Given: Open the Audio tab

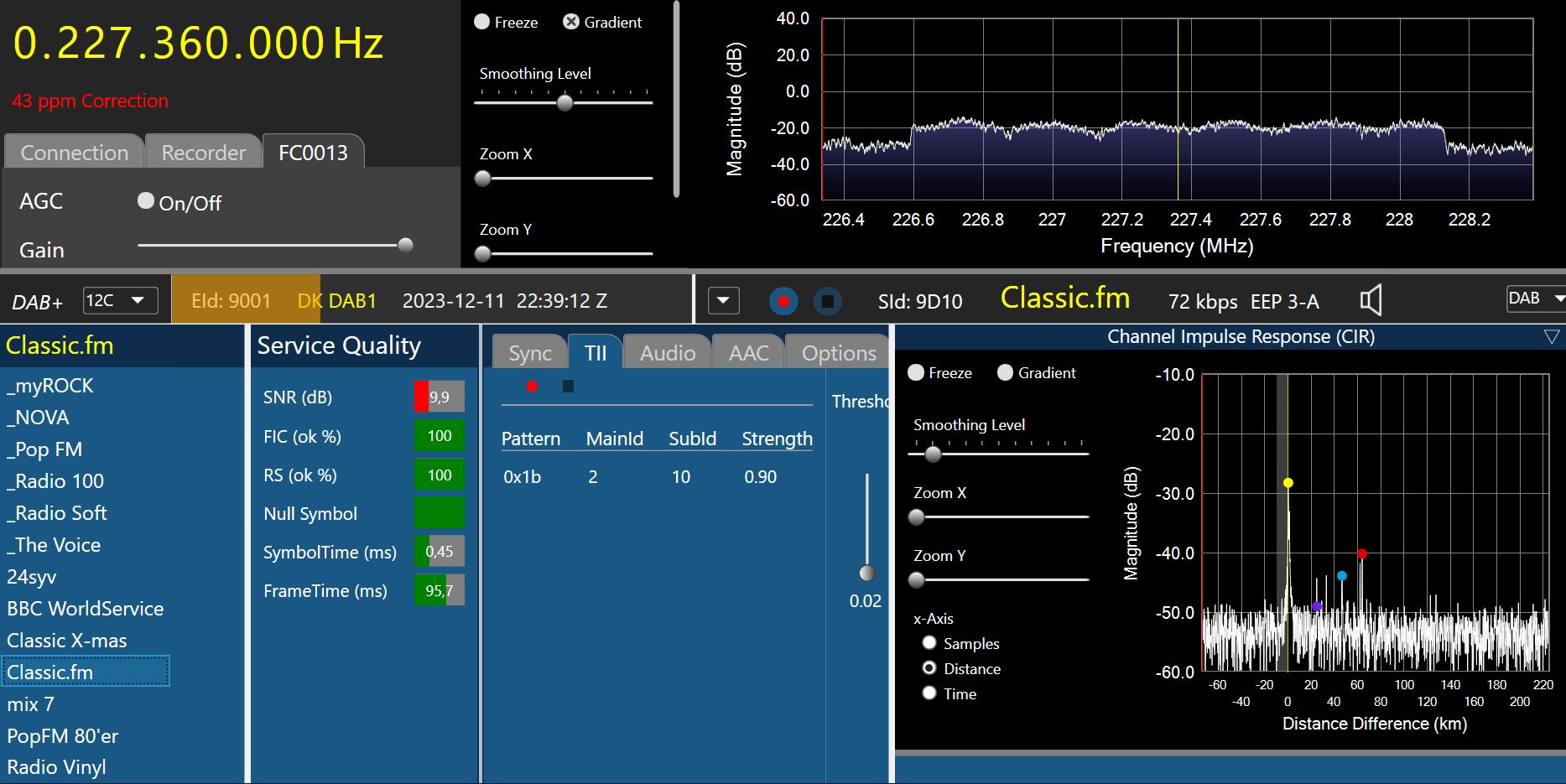Looking at the screenshot, I should tap(668, 352).
